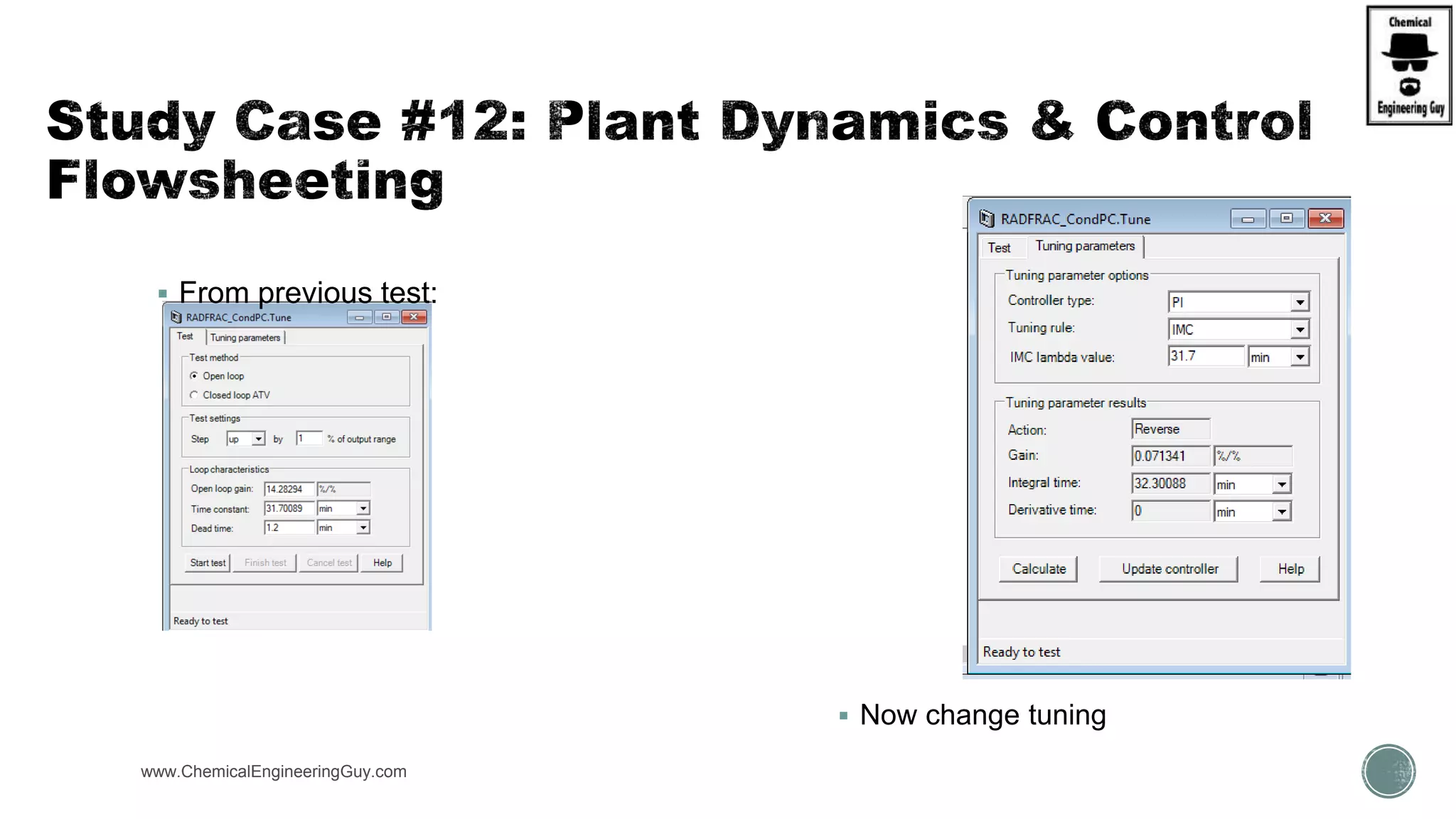Click the 'Loop characteristics' group label

[x=229, y=469]
